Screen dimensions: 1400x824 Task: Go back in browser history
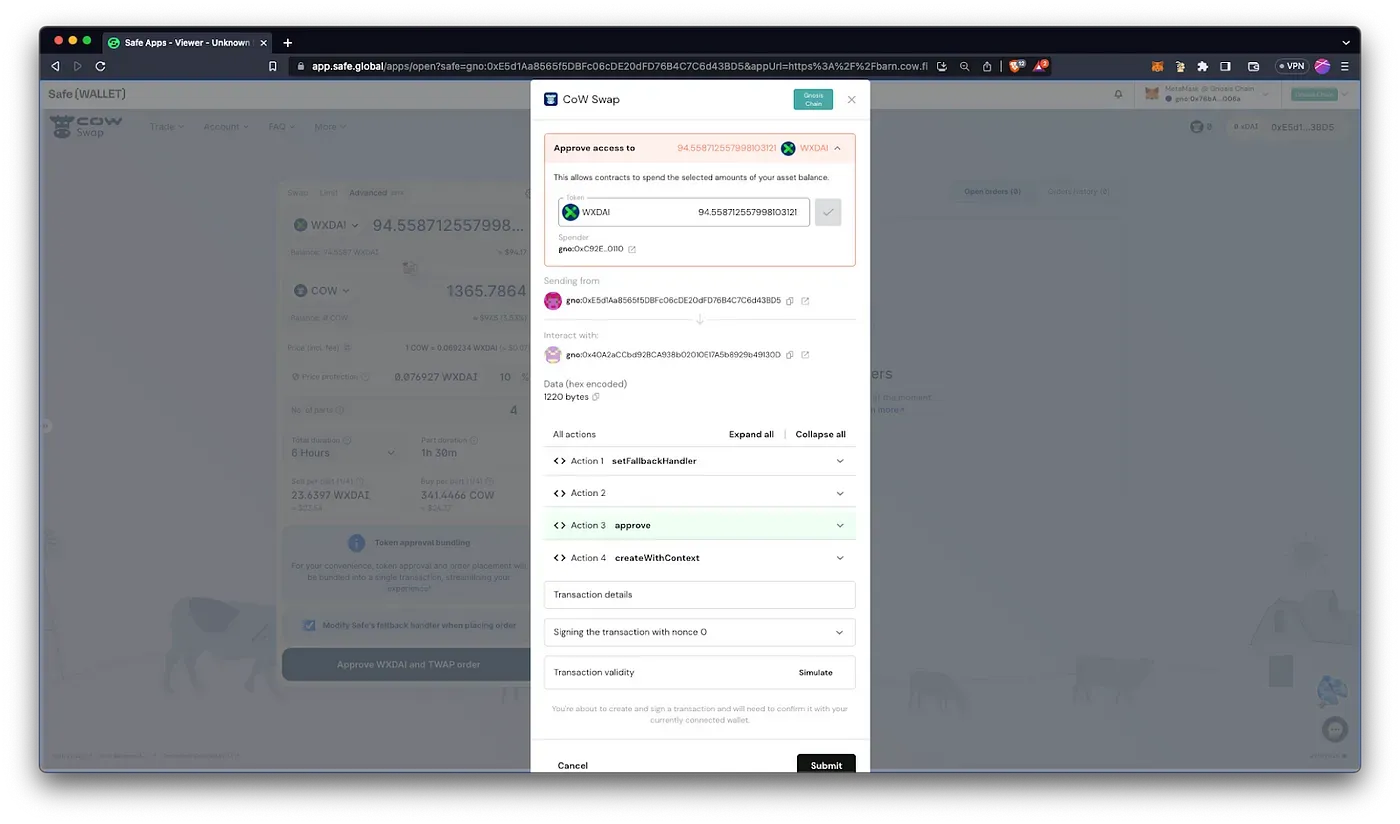pyautogui.click(x=55, y=66)
